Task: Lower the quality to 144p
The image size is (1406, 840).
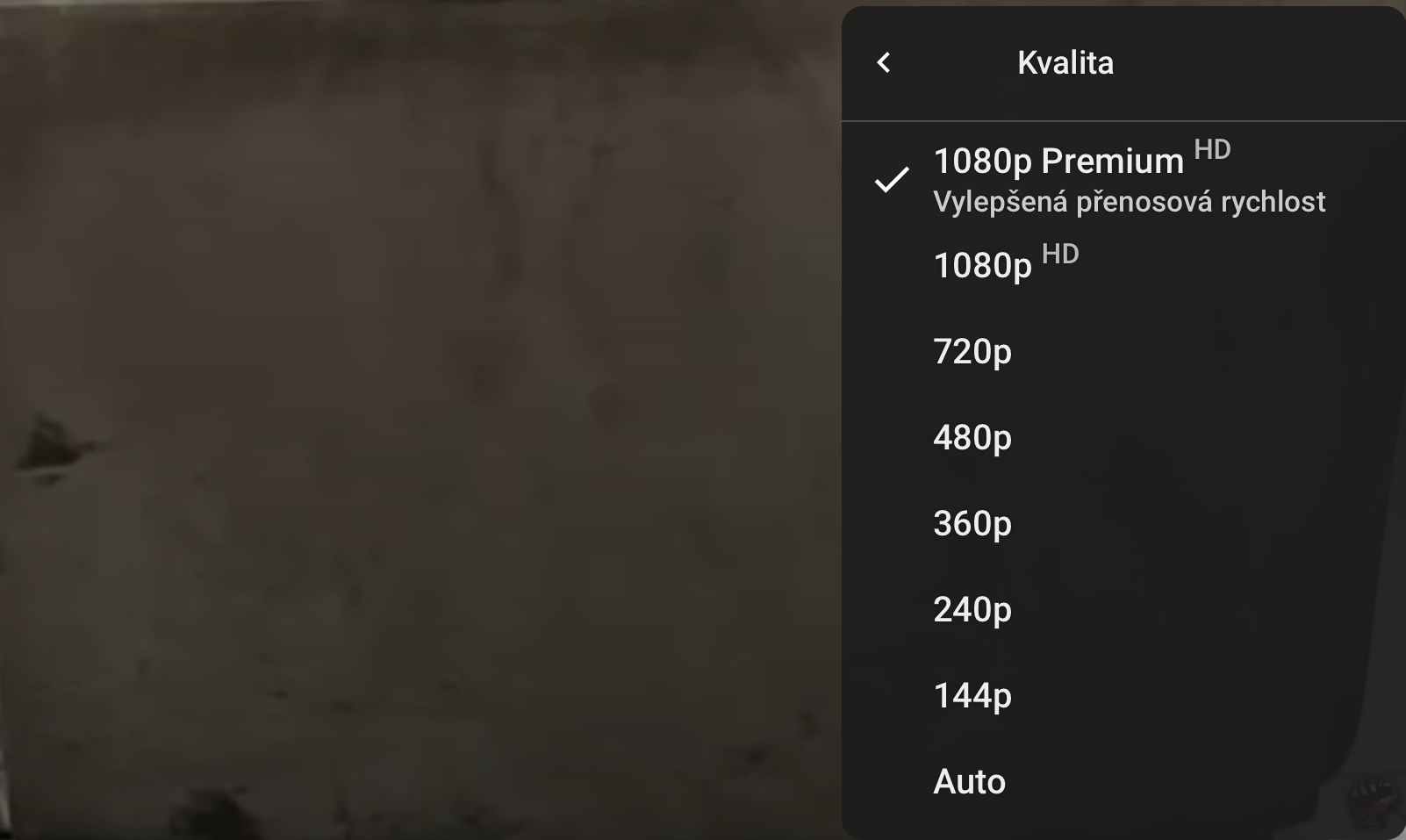Action: (972, 695)
